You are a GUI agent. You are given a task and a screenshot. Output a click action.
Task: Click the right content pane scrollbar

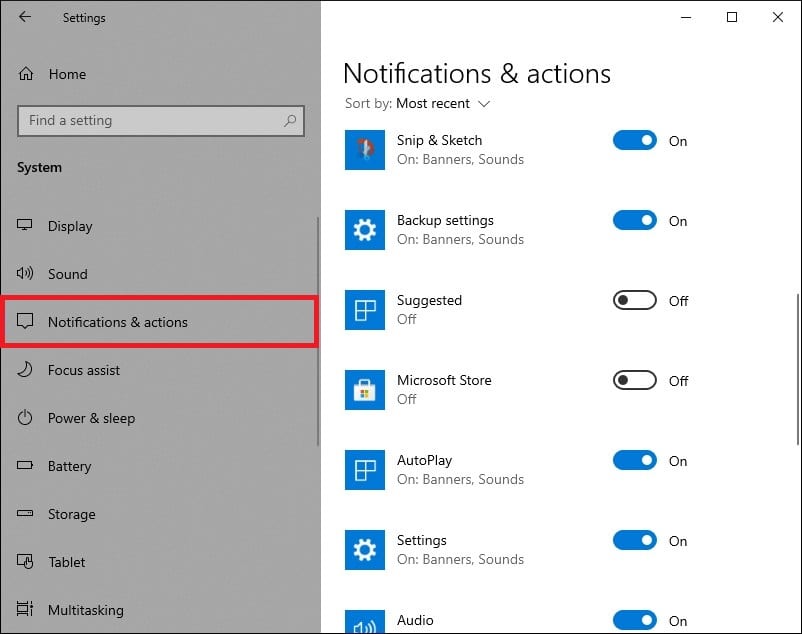tap(798, 369)
